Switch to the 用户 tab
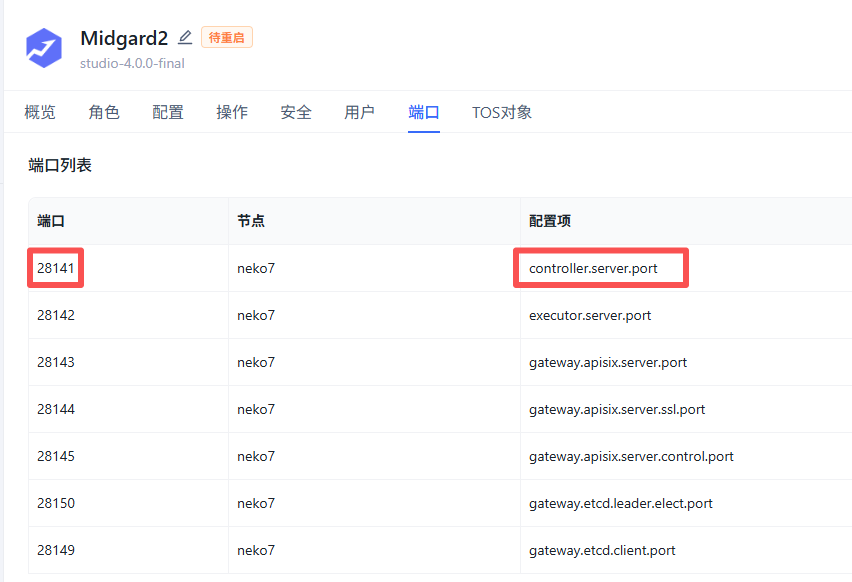The width and height of the screenshot is (852, 582). tap(360, 112)
